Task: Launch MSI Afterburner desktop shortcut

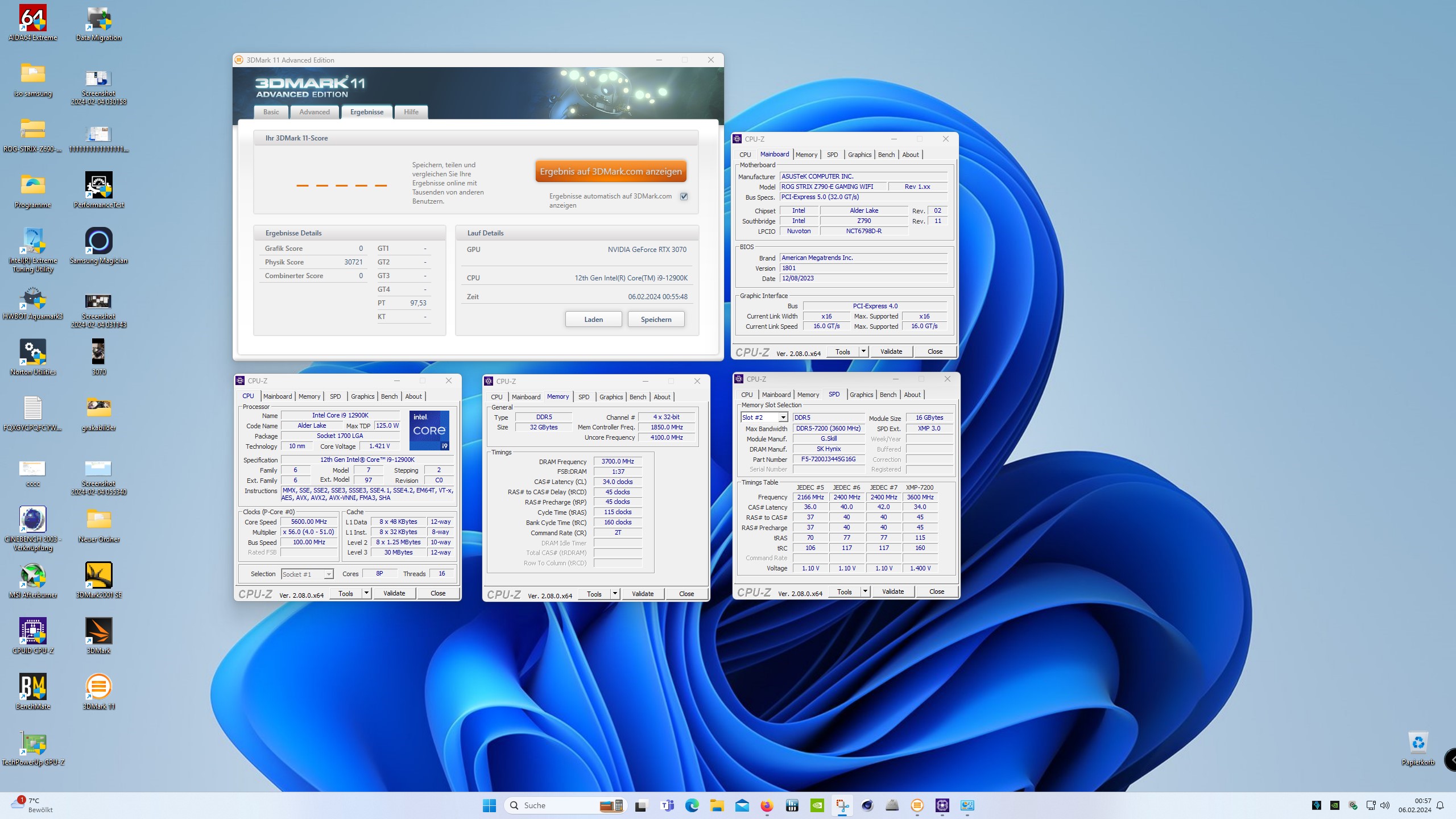Action: pyautogui.click(x=32, y=581)
